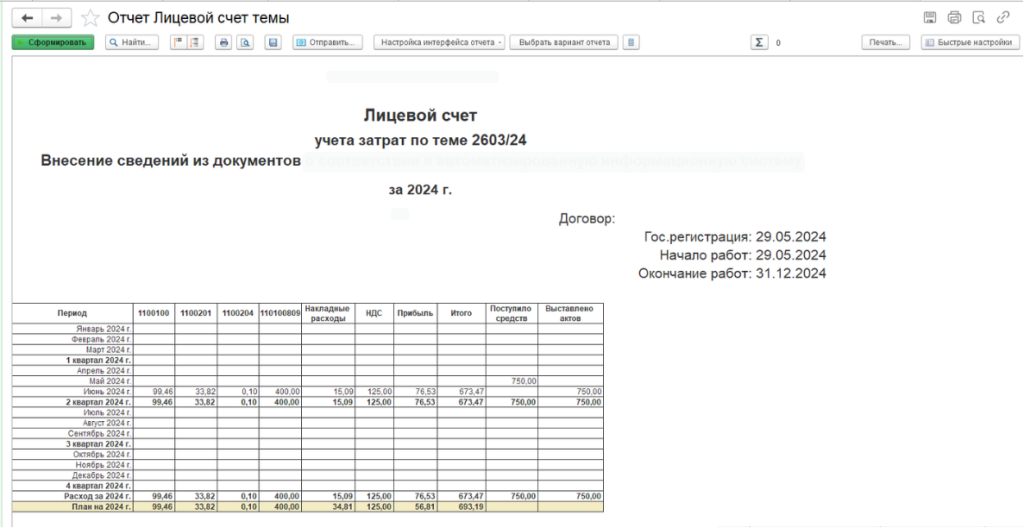Viewport: 1024px width, 528px height.
Task: Select the Май 2024 г. row label
Action: coord(72,381)
